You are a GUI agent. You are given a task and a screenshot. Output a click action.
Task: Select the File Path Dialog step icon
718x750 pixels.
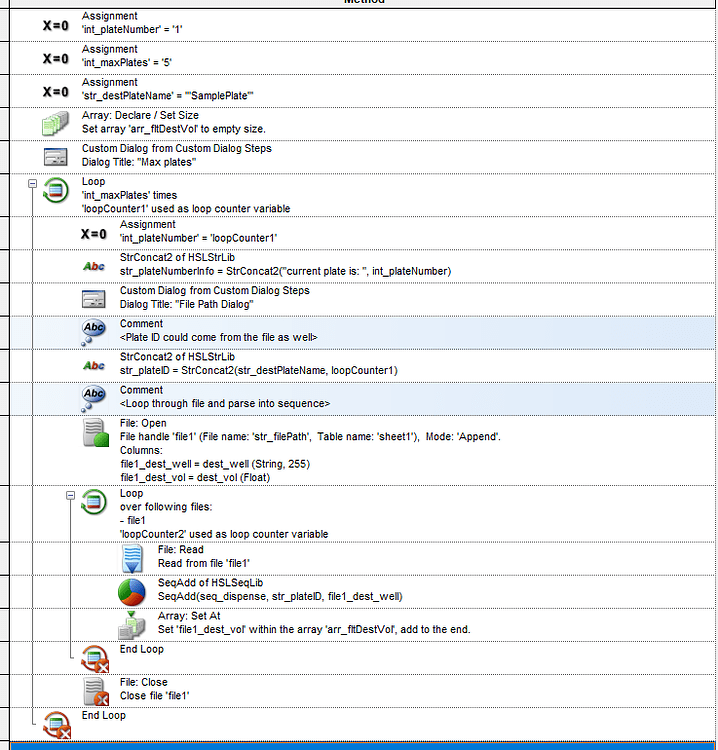[x=94, y=299]
